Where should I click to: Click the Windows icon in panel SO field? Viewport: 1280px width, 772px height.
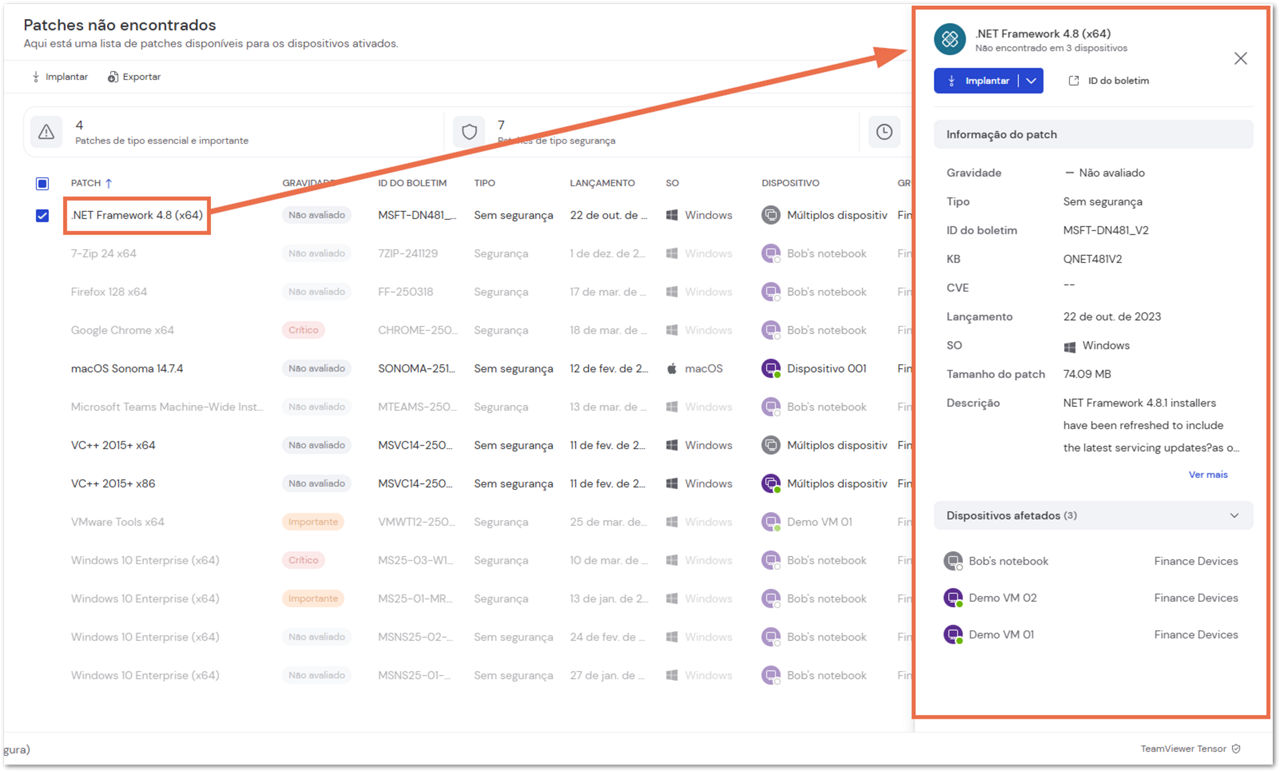point(1070,346)
